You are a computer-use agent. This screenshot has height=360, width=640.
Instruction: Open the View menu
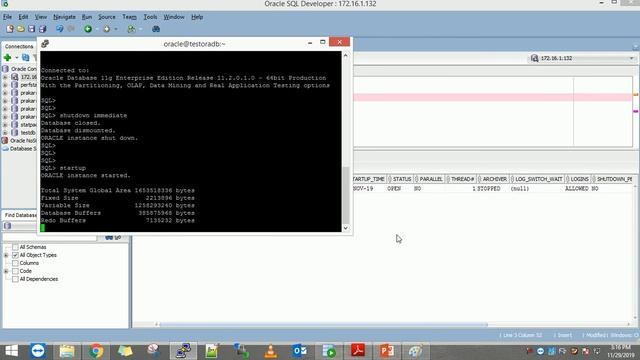[x=40, y=17]
